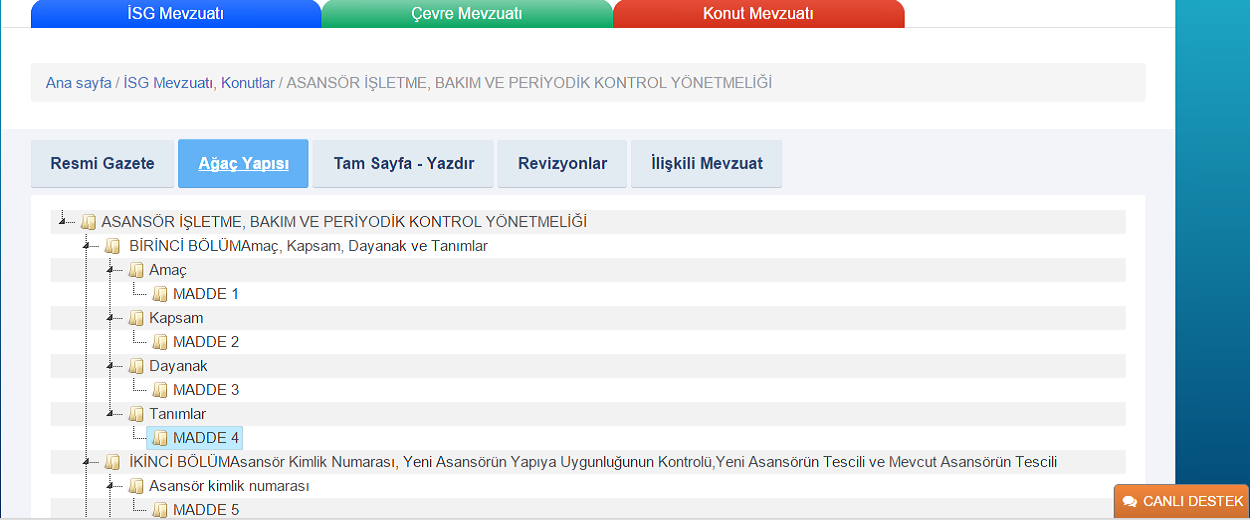
Task: Click the root regulation document icon
Action: (89, 222)
